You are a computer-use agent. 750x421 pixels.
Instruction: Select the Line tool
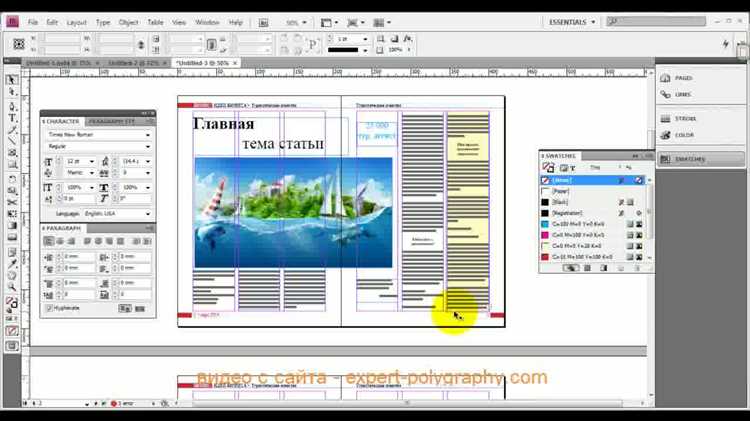[x=12, y=140]
